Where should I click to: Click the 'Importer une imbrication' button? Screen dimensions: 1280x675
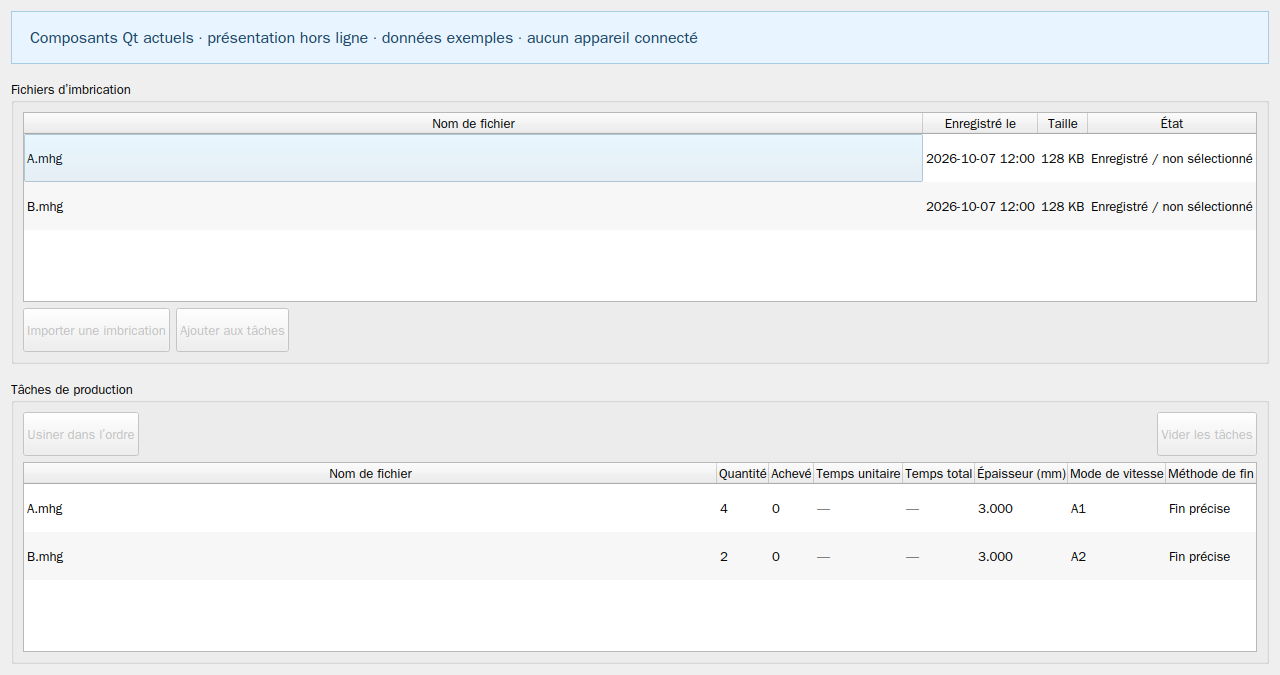coord(96,330)
